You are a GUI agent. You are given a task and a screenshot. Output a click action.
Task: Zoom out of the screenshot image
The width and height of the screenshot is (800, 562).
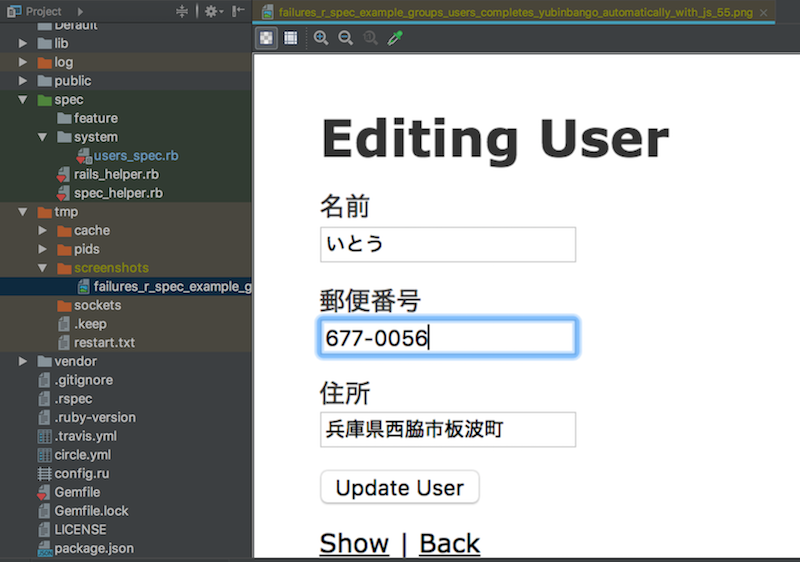pos(345,38)
